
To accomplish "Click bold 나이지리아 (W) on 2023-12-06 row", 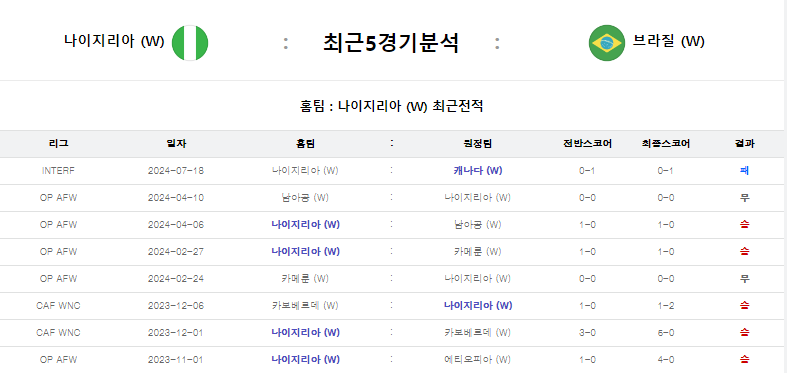I will pos(478,306).
